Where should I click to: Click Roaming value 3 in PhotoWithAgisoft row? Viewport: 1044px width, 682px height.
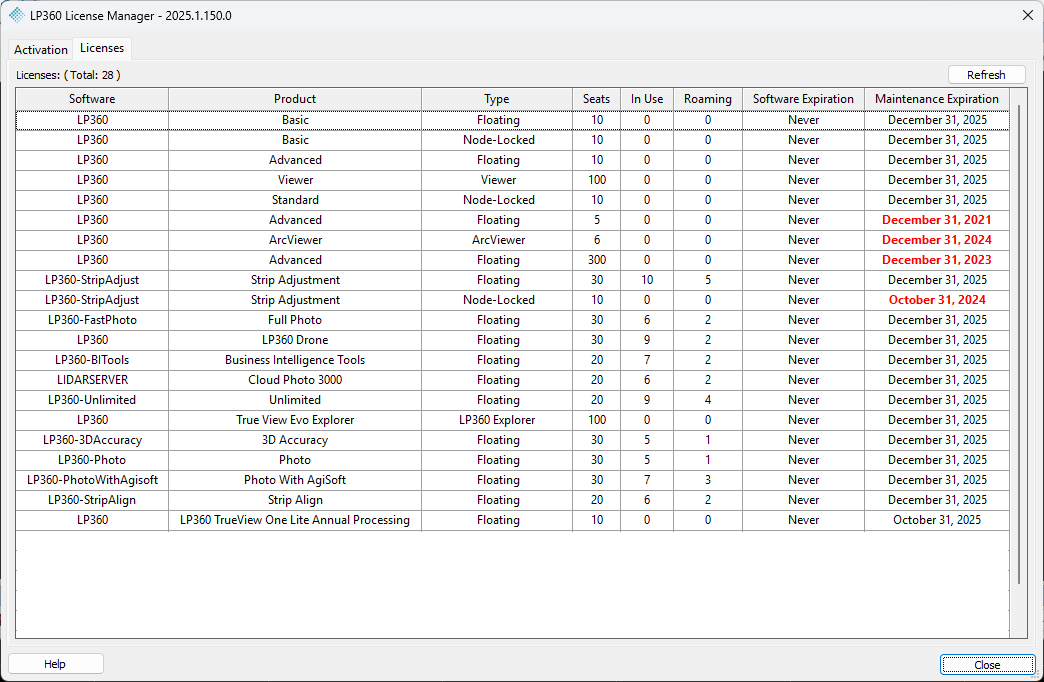(x=708, y=480)
